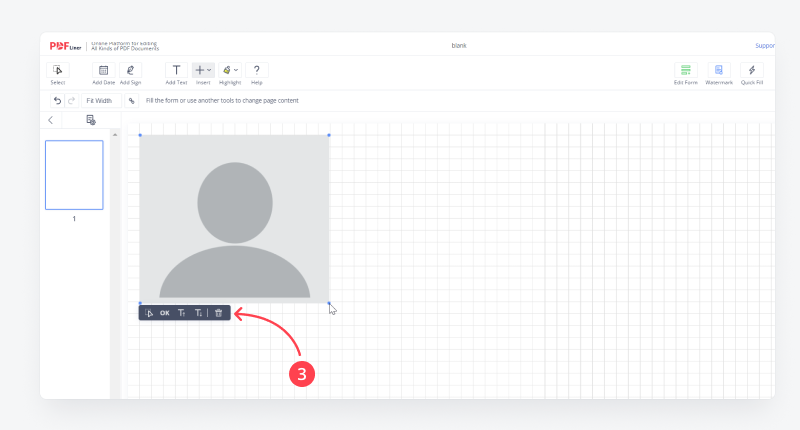Redo the undone action
The height and width of the screenshot is (430, 800).
71,100
